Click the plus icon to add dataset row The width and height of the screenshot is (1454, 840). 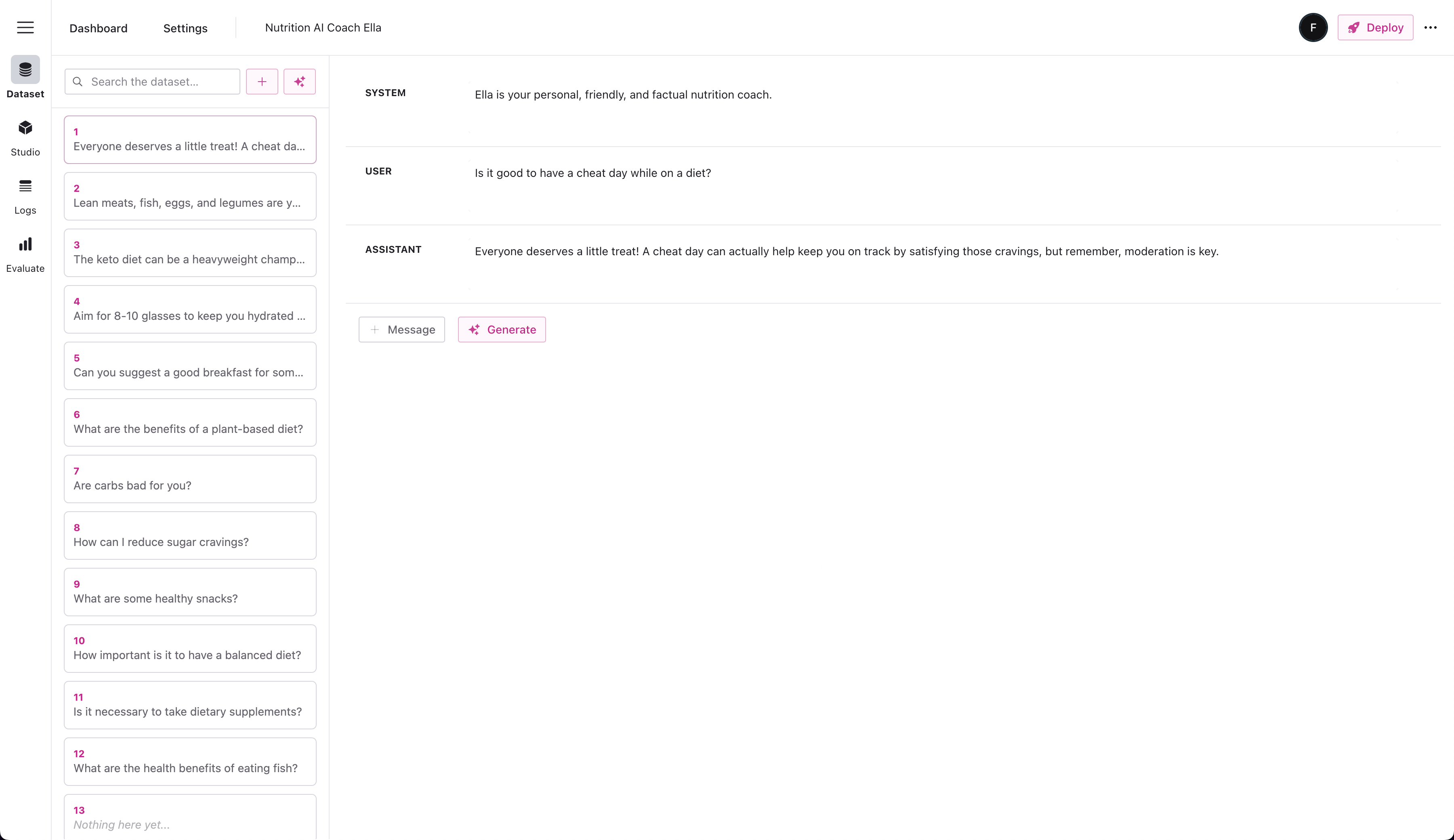coord(262,82)
